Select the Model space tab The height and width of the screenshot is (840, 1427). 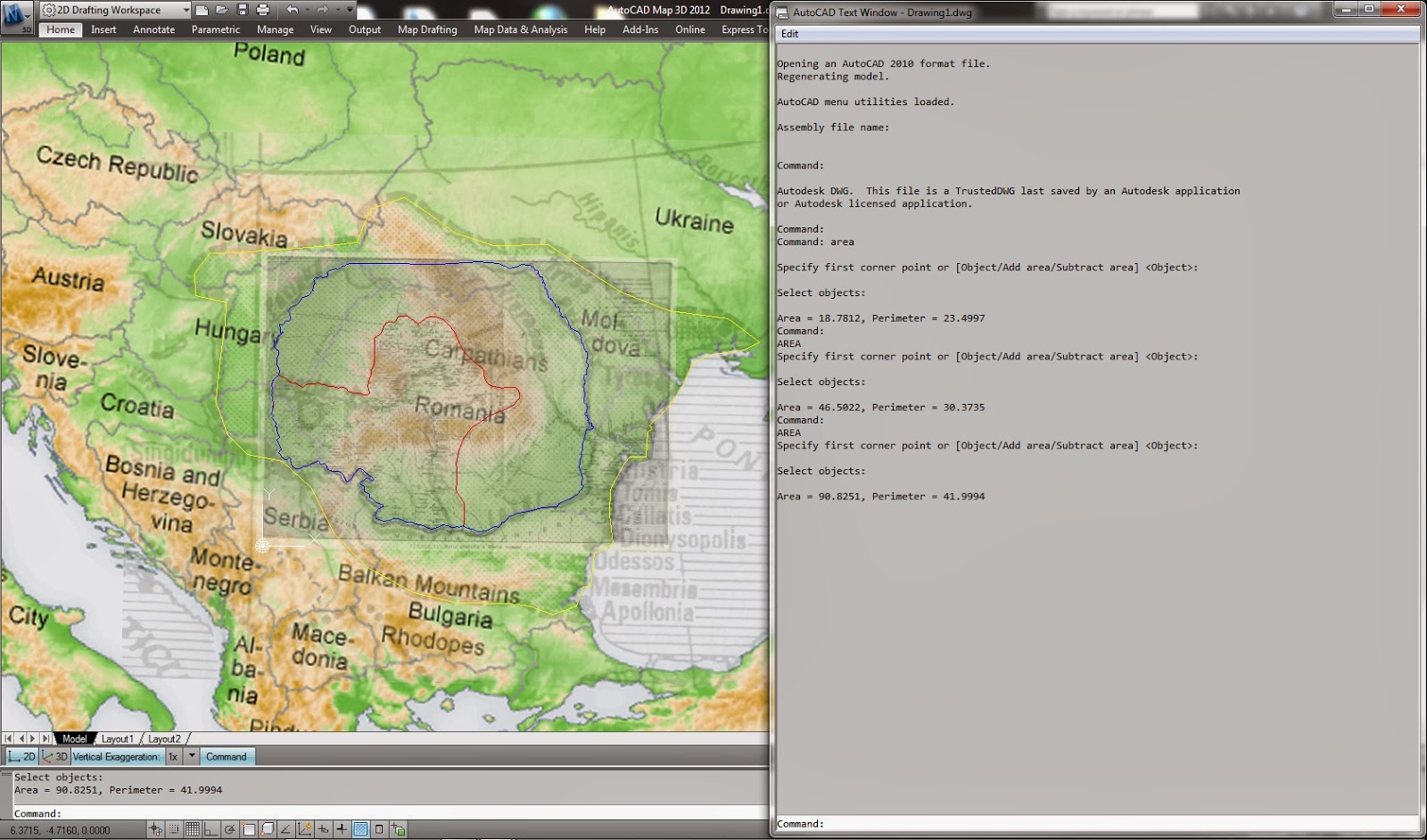pyautogui.click(x=75, y=738)
